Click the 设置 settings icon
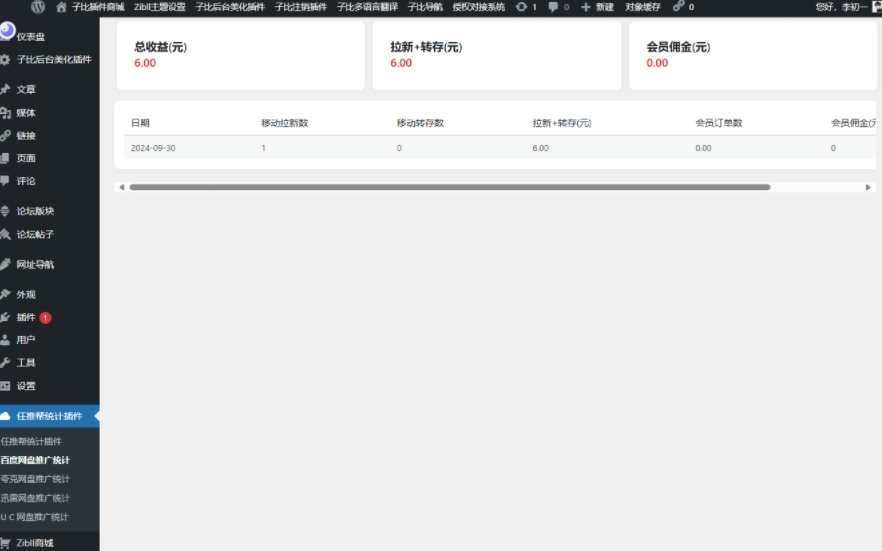882x551 pixels. (5, 386)
